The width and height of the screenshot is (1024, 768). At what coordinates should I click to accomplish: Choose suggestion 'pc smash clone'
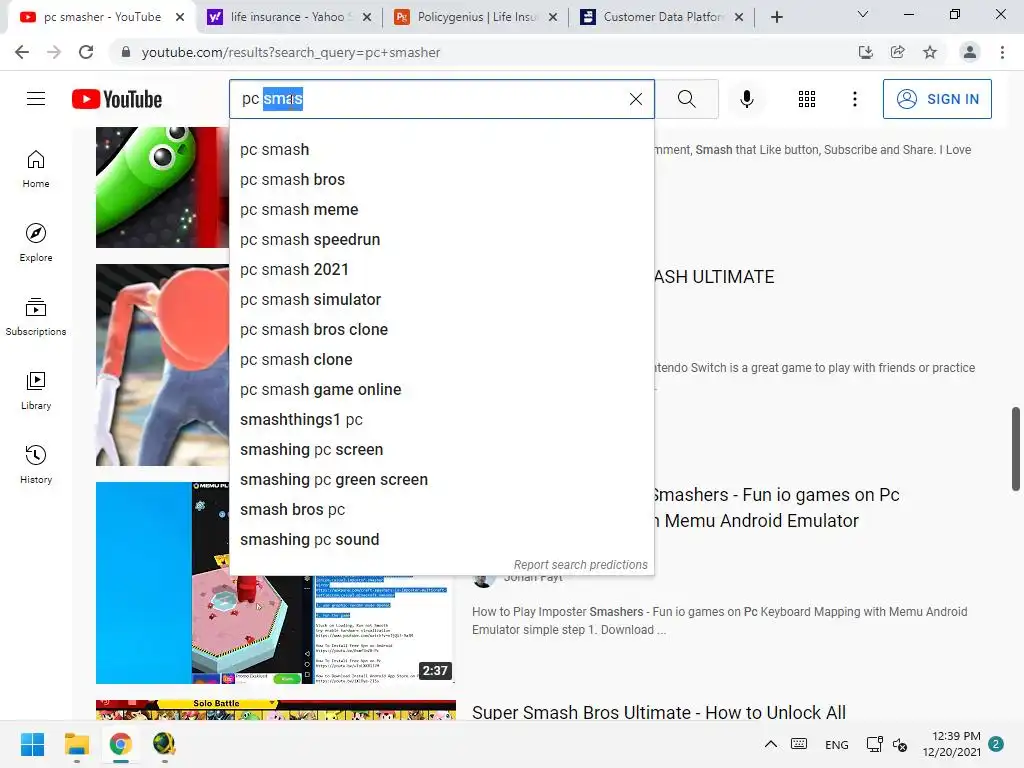(441, 360)
